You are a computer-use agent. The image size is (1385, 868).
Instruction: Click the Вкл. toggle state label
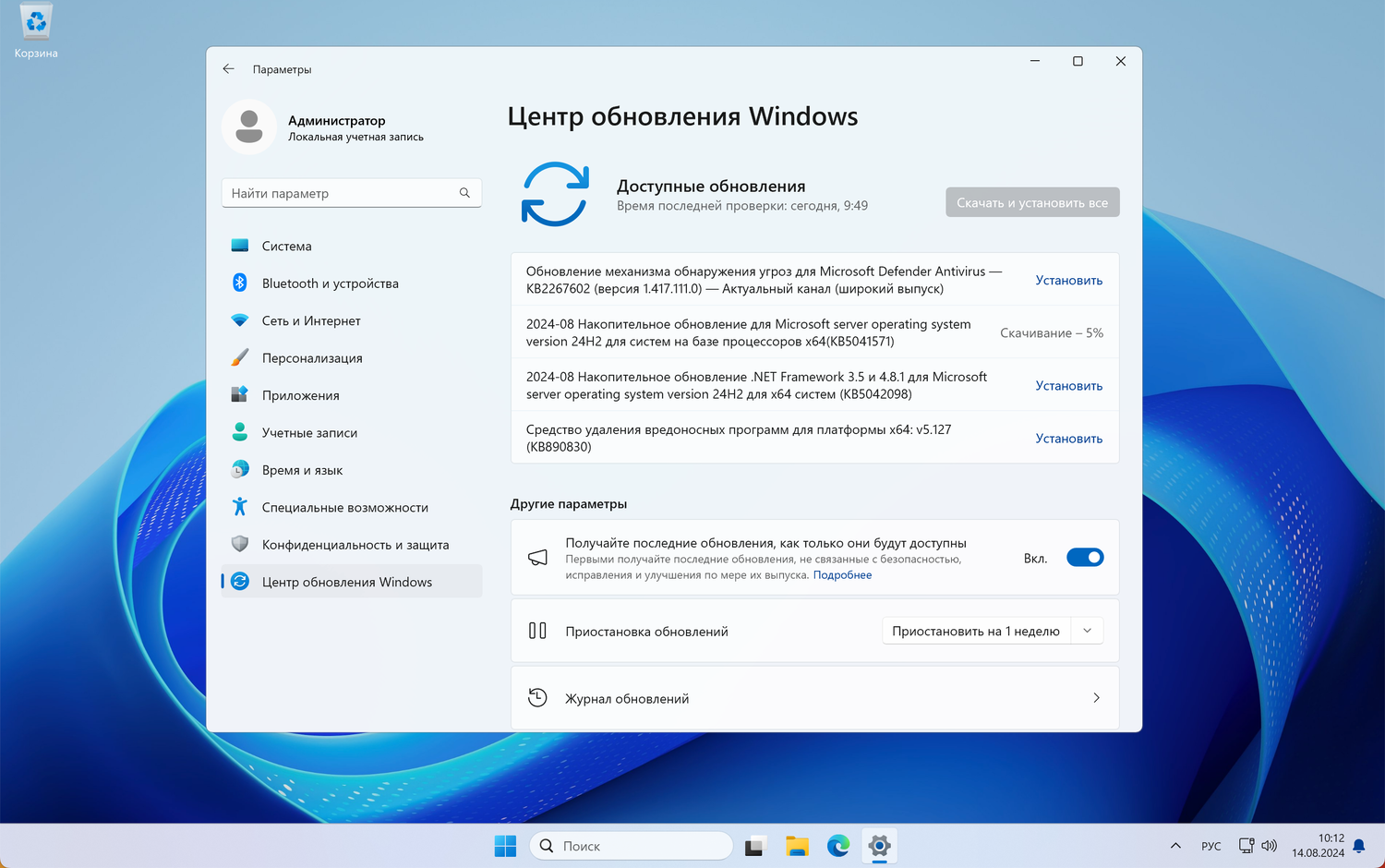point(1035,558)
